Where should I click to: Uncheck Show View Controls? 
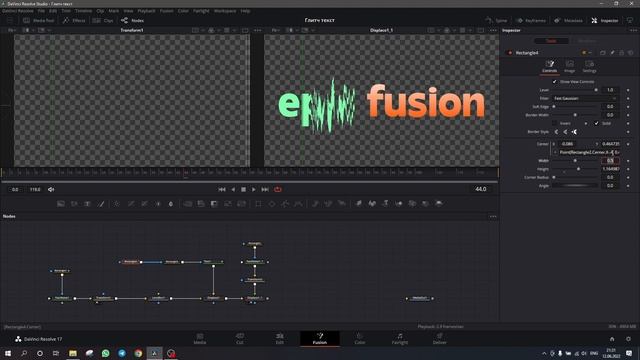coord(554,82)
